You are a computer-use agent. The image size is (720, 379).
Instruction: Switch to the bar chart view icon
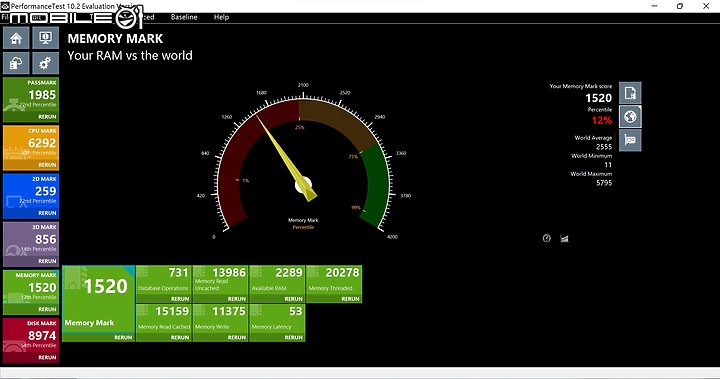(x=564, y=238)
